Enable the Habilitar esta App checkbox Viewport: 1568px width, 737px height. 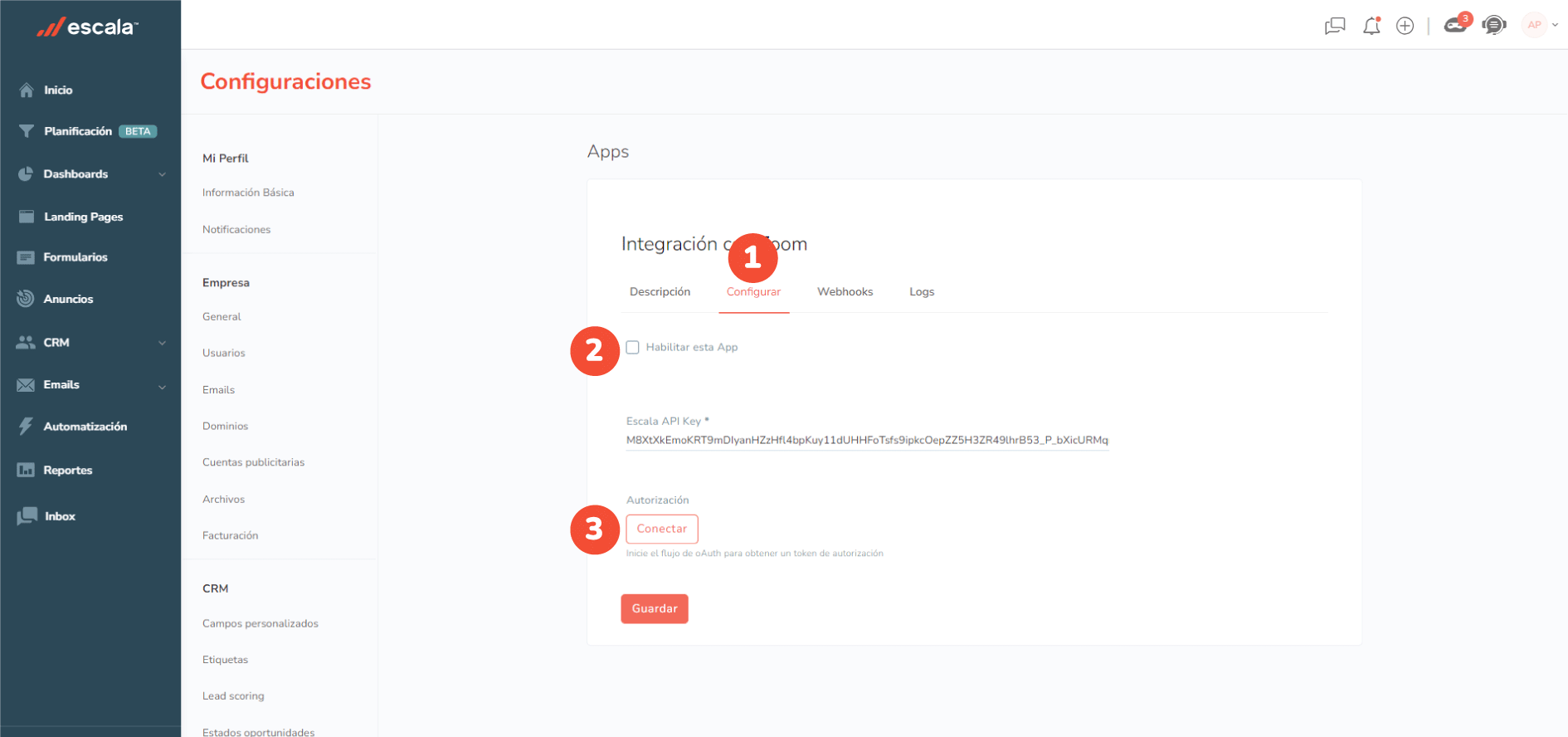point(633,347)
